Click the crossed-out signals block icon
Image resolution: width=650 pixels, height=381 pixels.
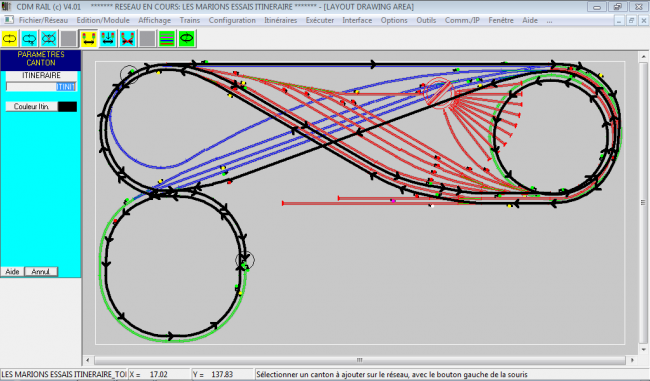[128, 39]
